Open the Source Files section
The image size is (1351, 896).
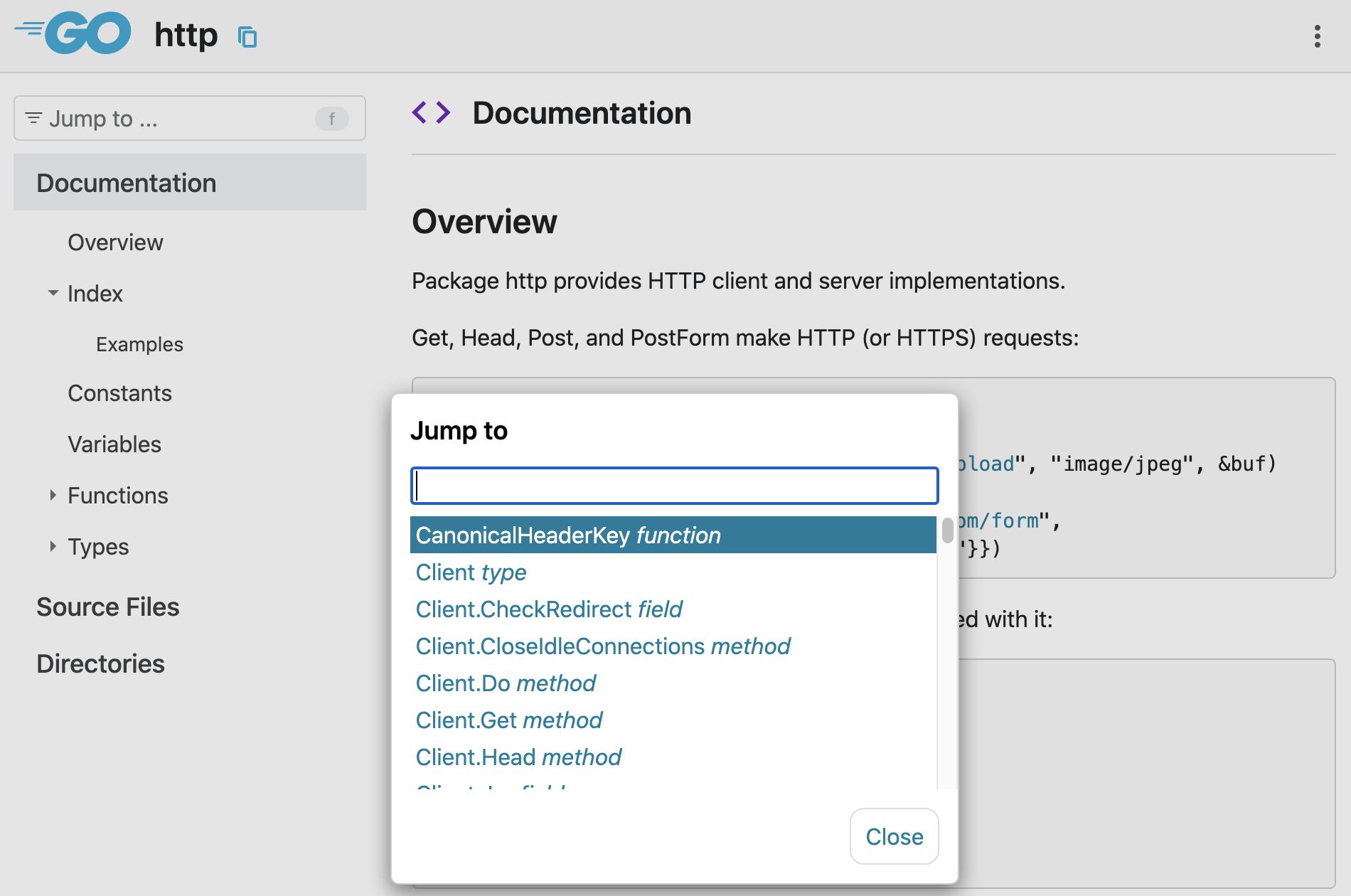click(107, 607)
